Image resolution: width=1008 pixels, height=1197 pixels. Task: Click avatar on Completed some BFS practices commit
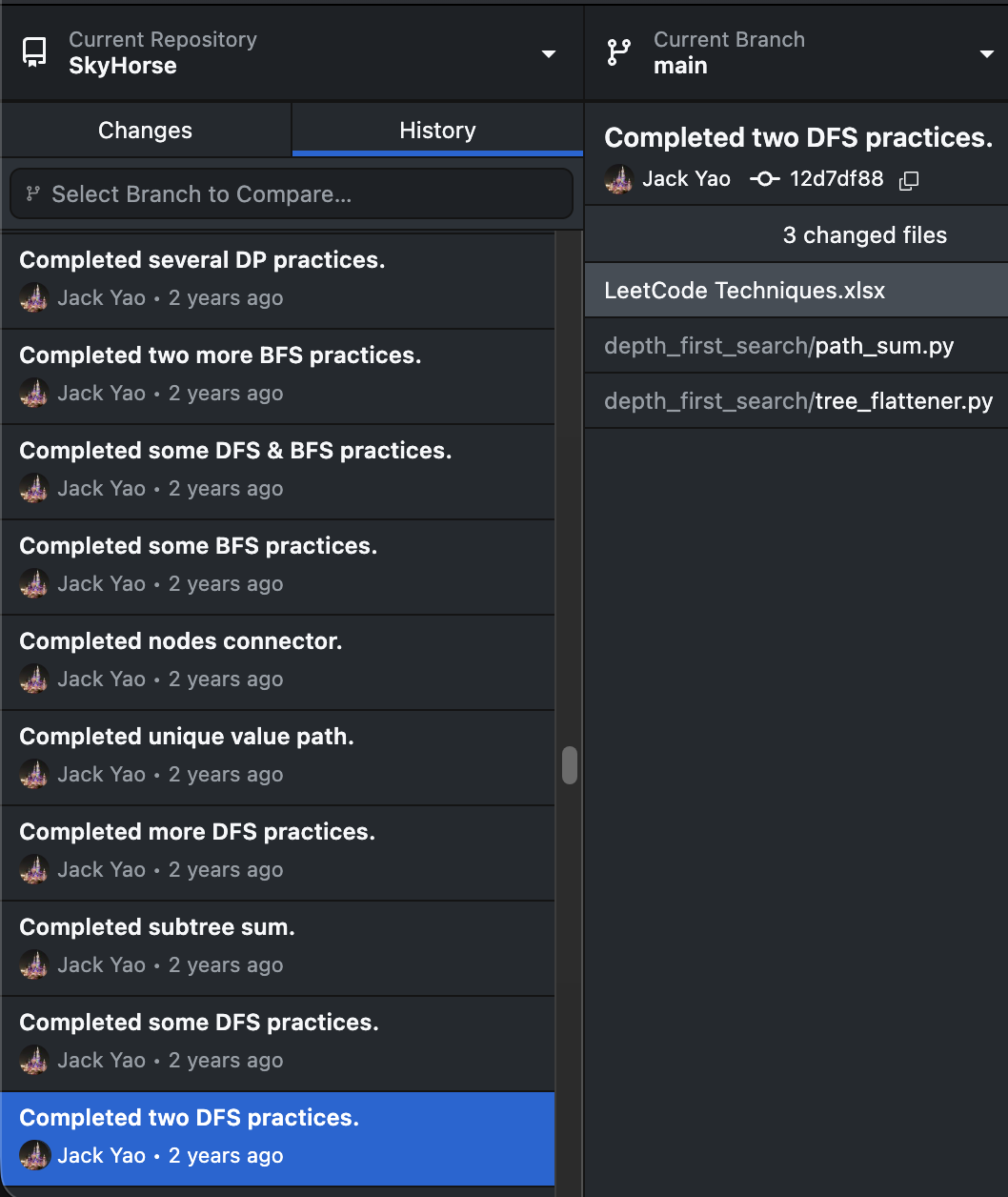(x=34, y=583)
